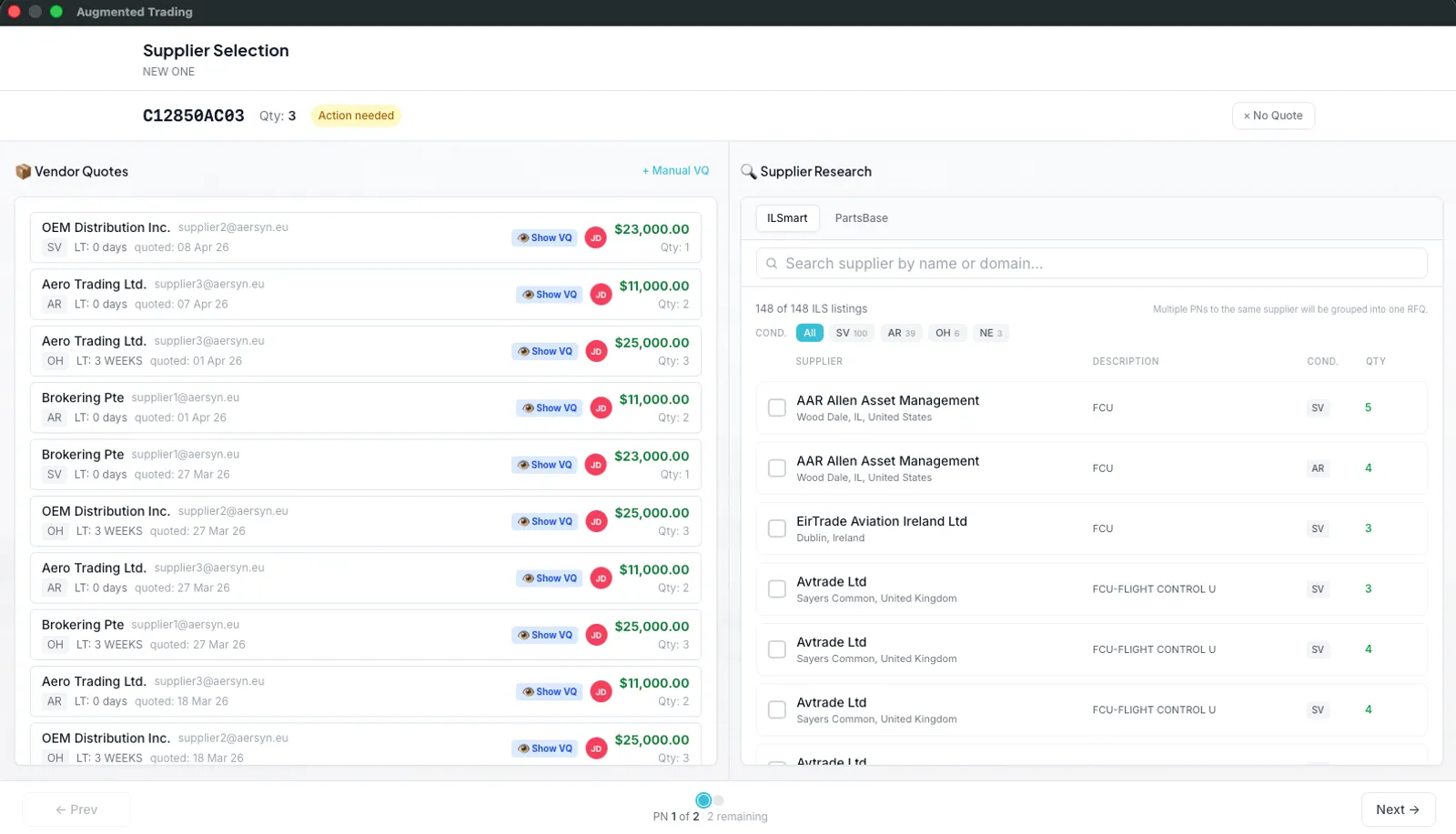Click JD avatar on Brokering Pte OH 27 Mar quote

coord(596,635)
